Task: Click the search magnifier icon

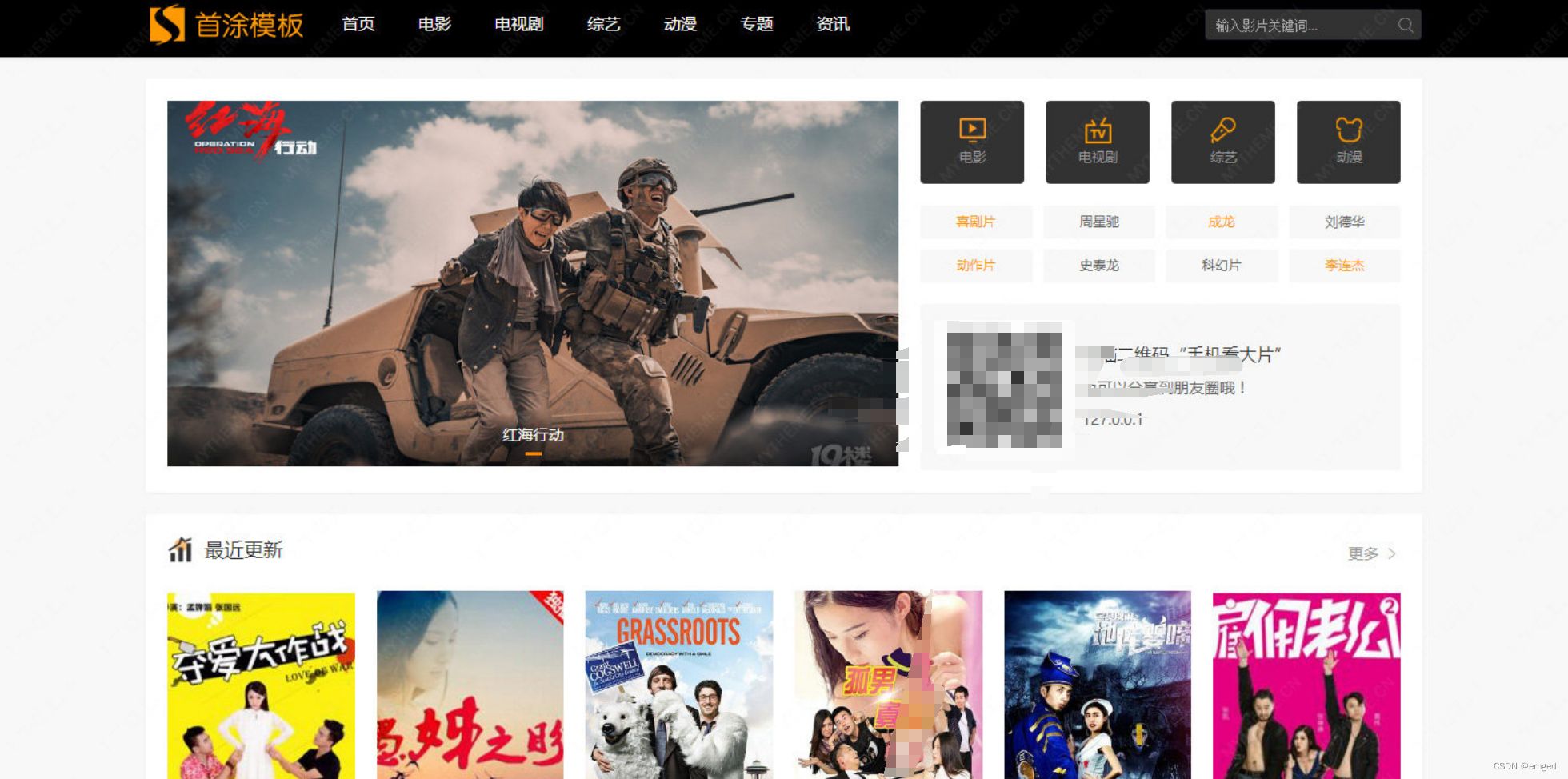Action: [1405, 26]
